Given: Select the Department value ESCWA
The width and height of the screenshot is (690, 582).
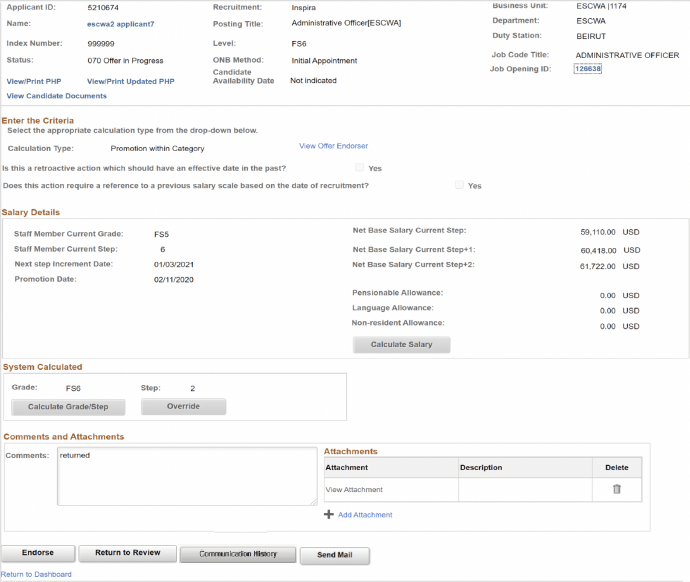Looking at the screenshot, I should [x=591, y=21].
